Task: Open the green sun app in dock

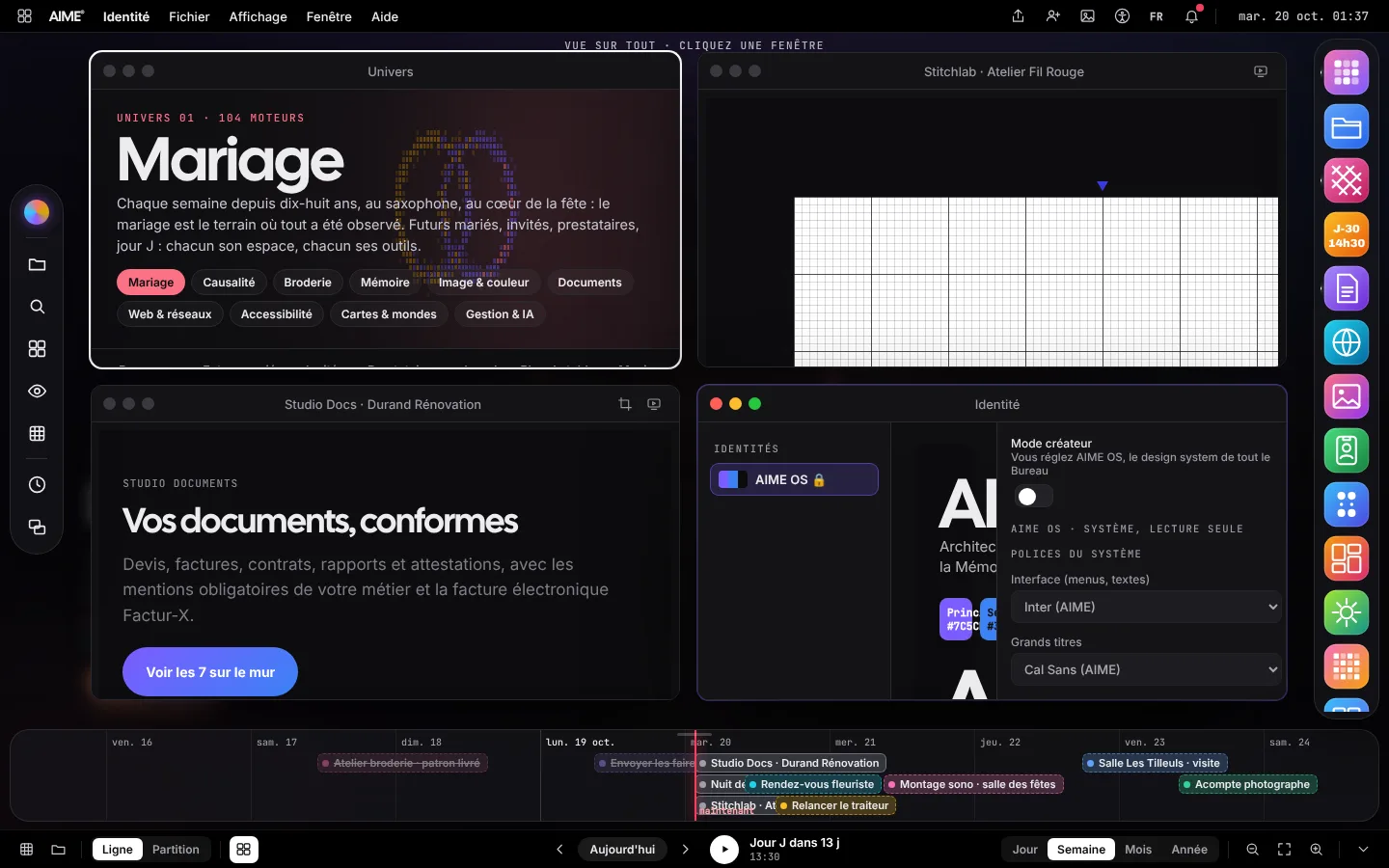Action: click(1347, 612)
